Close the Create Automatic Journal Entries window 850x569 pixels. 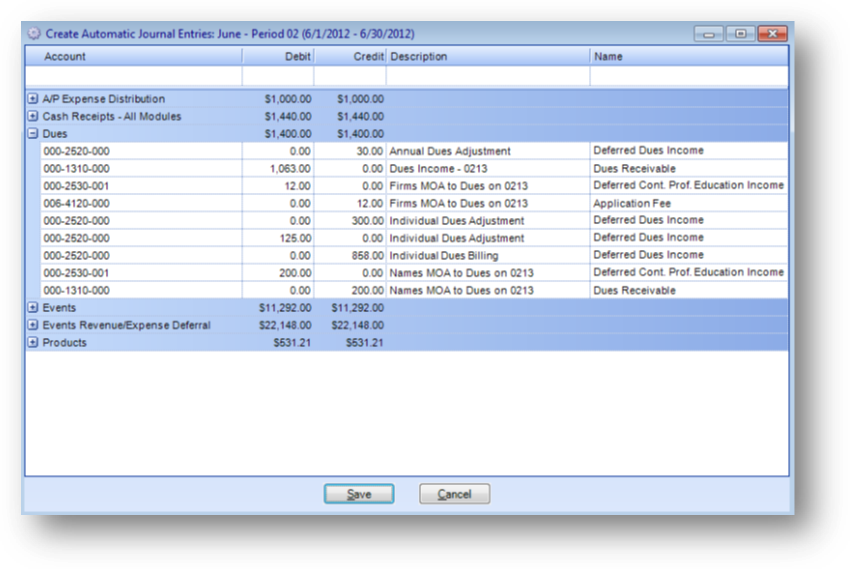pos(772,34)
